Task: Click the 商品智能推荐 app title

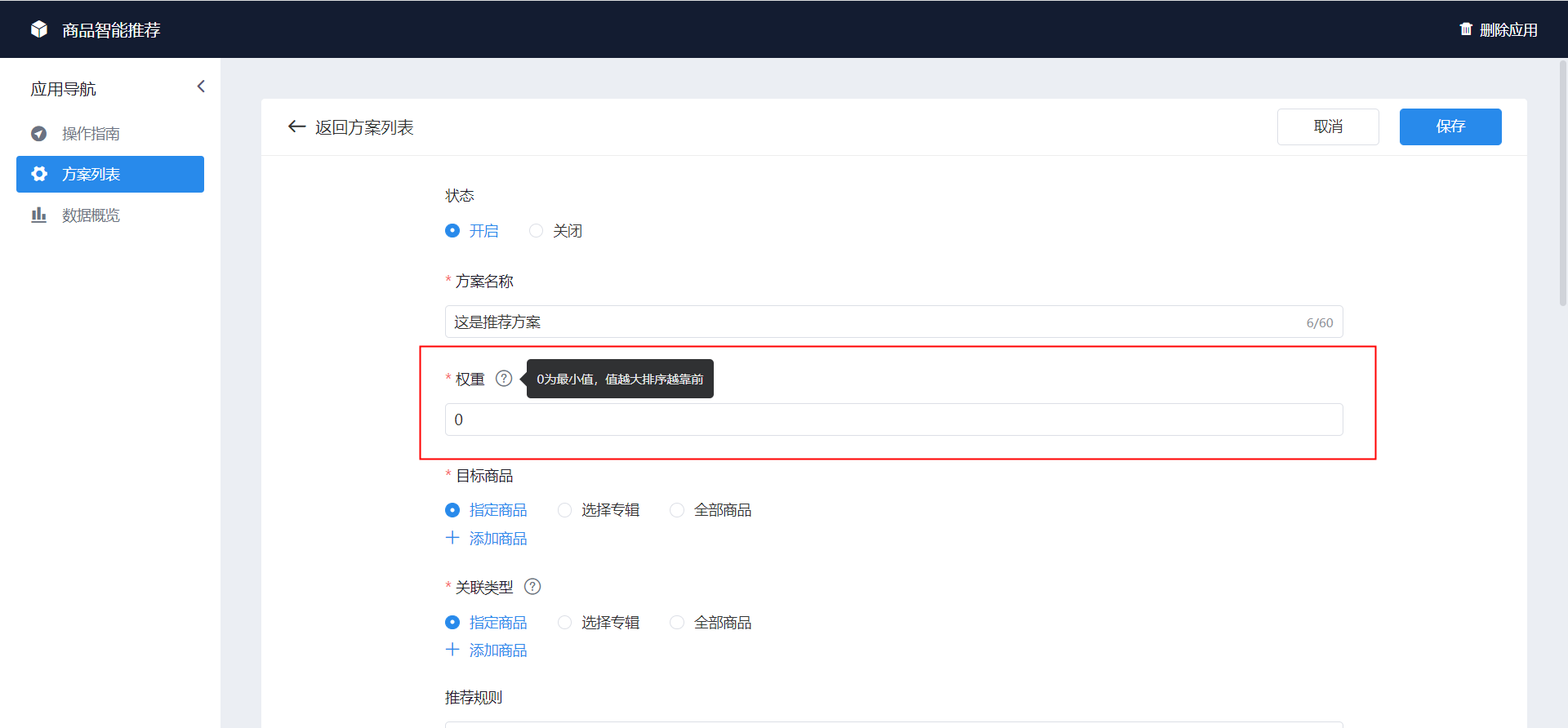Action: coord(111,30)
